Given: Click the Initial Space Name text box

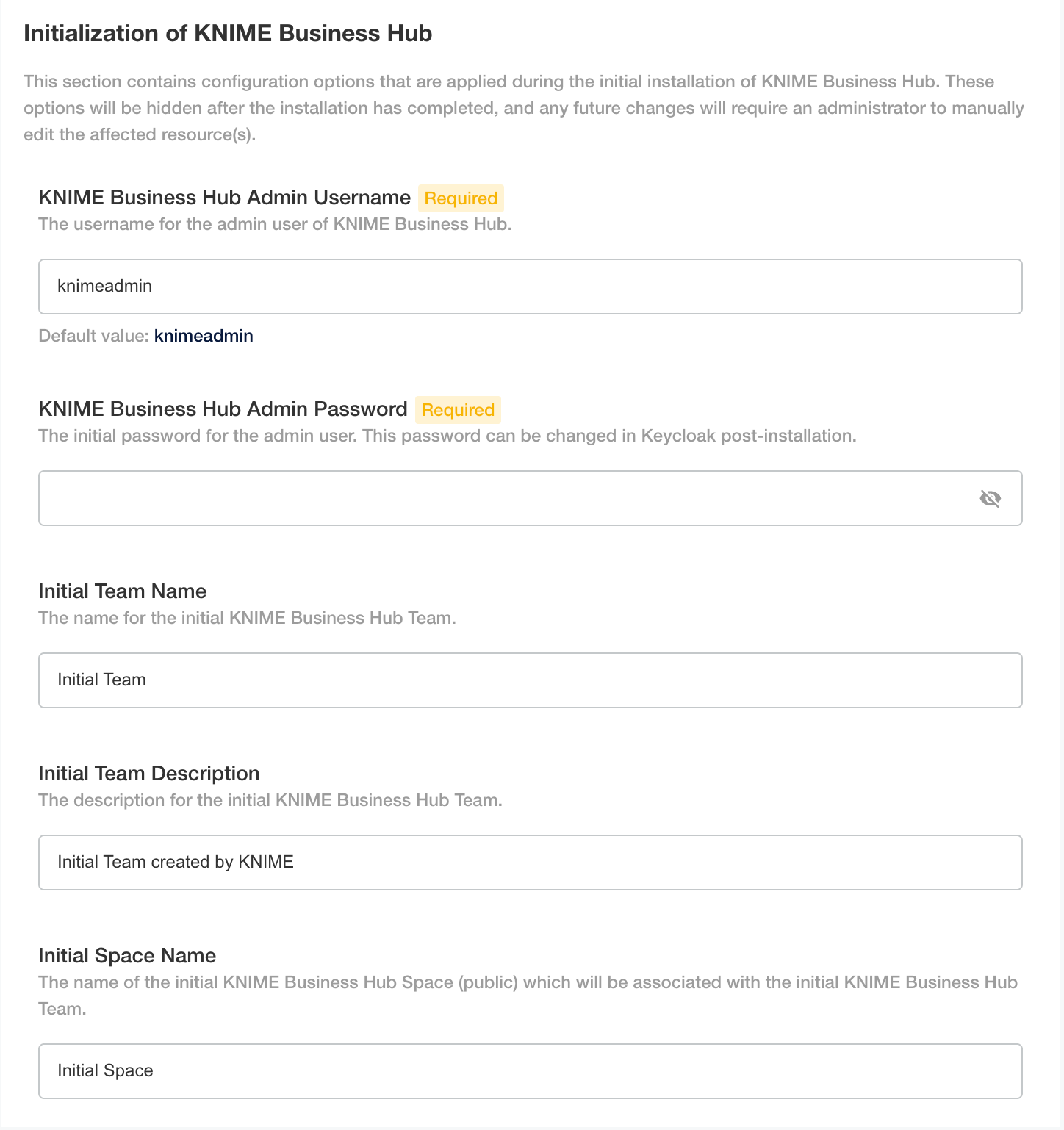Looking at the screenshot, I should click(x=530, y=1071).
